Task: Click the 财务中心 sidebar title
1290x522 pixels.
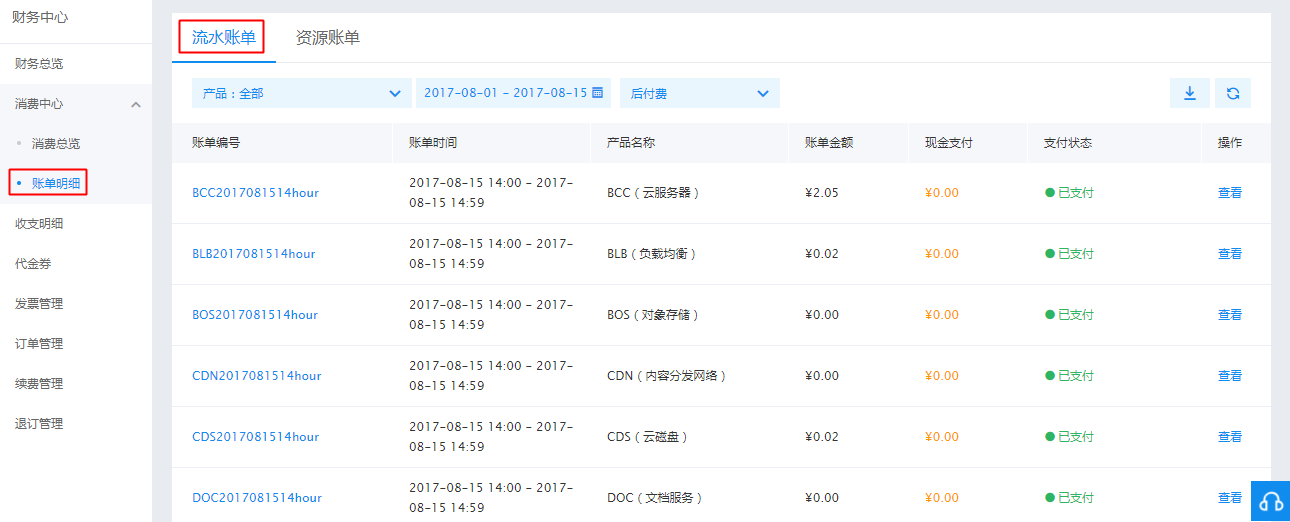Action: (40, 17)
